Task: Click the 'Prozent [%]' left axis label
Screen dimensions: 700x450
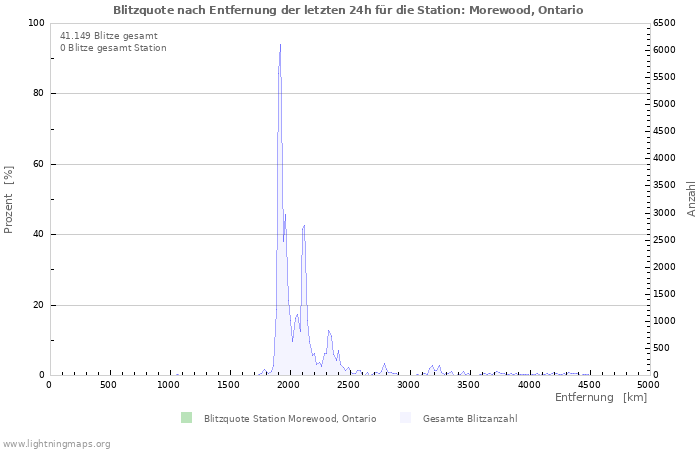Action: tap(9, 200)
